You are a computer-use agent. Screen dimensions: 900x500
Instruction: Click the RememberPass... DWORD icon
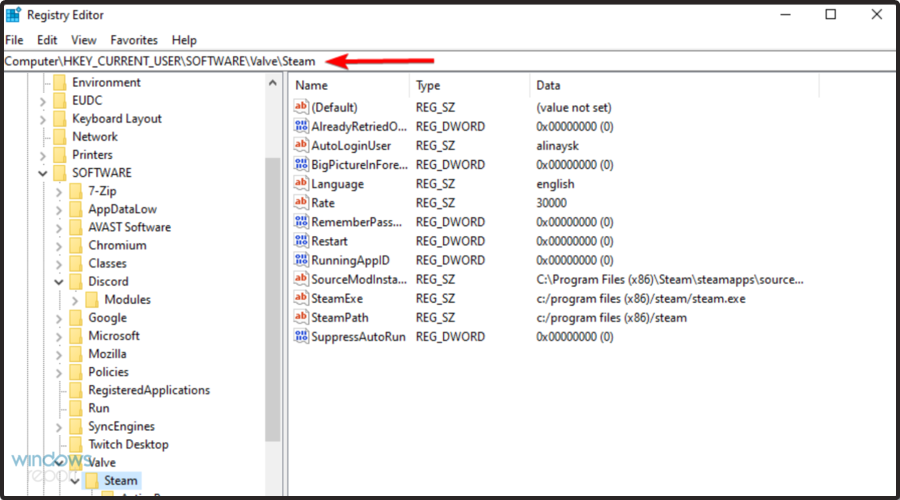(301, 222)
